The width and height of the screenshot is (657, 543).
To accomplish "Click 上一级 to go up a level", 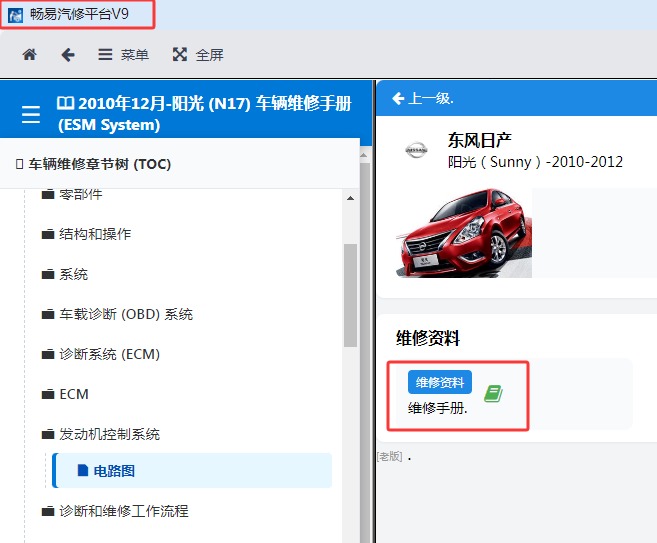I will [423, 98].
